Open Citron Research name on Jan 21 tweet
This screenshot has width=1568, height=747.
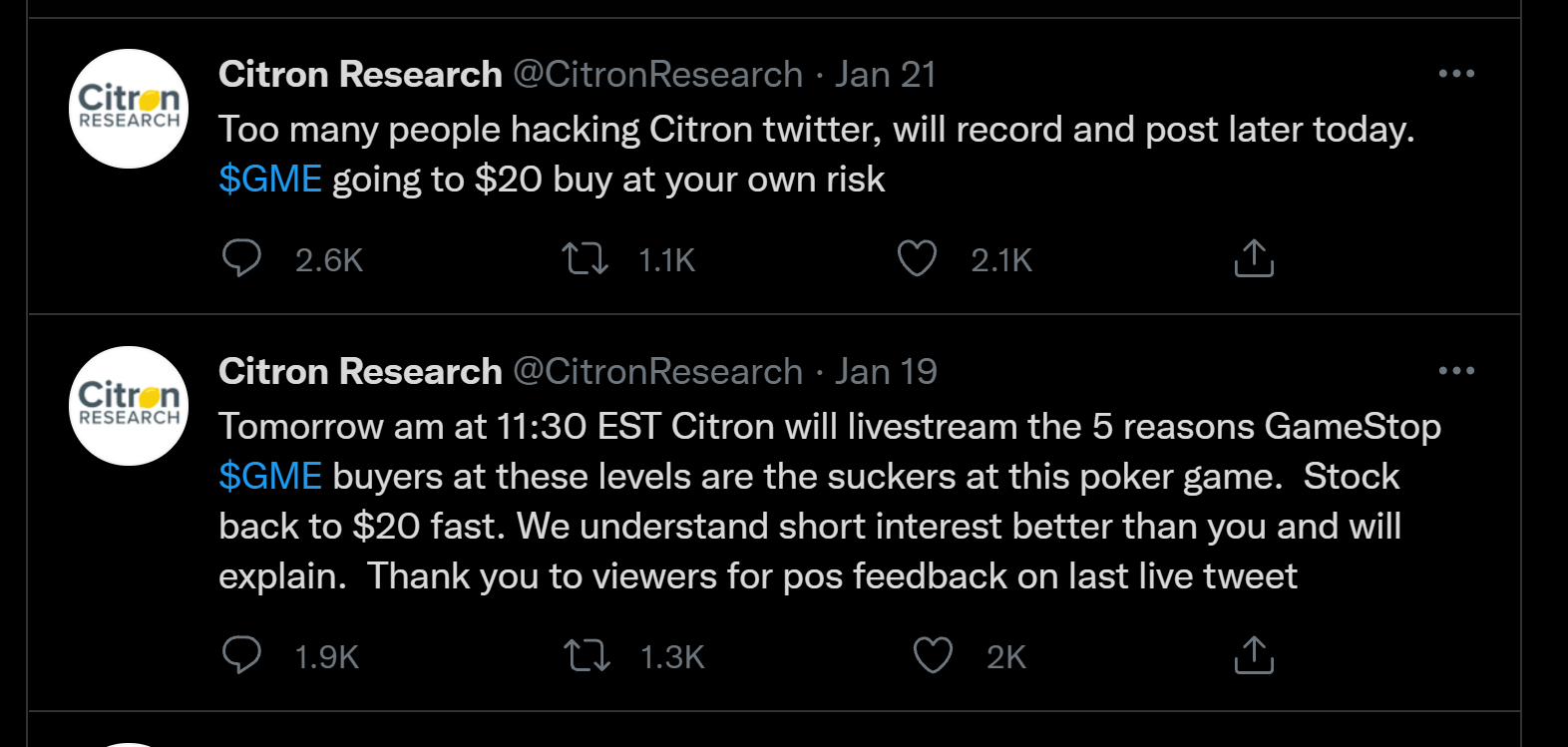tap(360, 74)
